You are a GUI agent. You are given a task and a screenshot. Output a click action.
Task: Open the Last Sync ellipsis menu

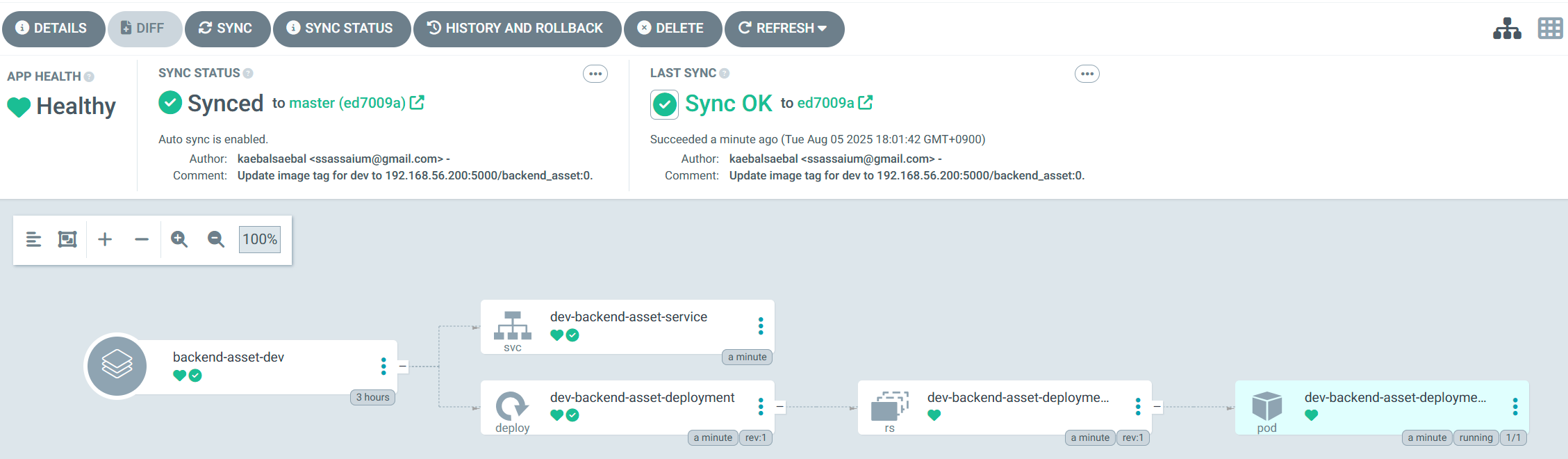click(x=1087, y=74)
